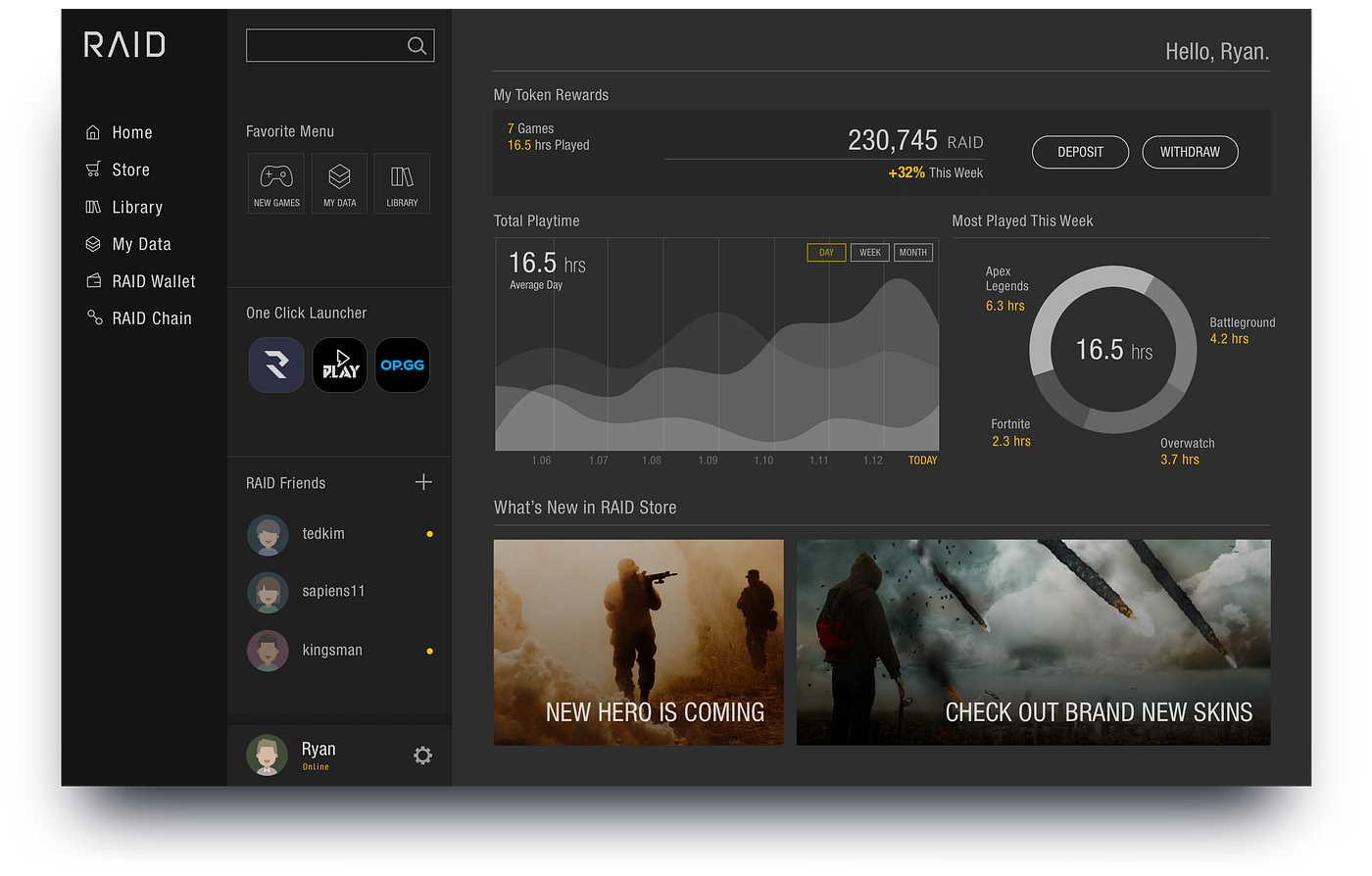Screen dimensions: 1372x876
Task: Open My Data favorite tile
Action: click(339, 183)
